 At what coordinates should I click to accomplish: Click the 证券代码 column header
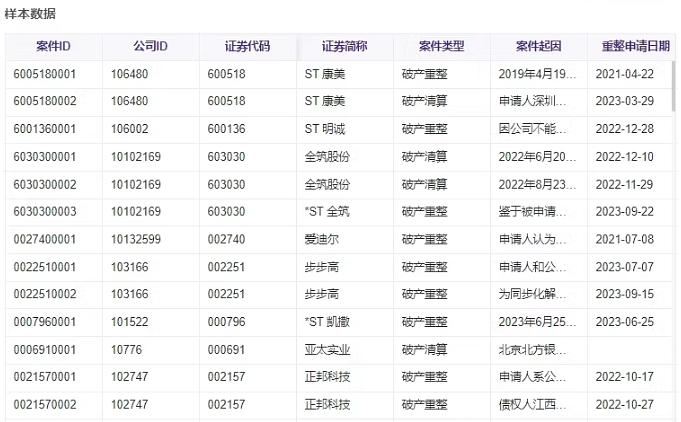coord(248,46)
